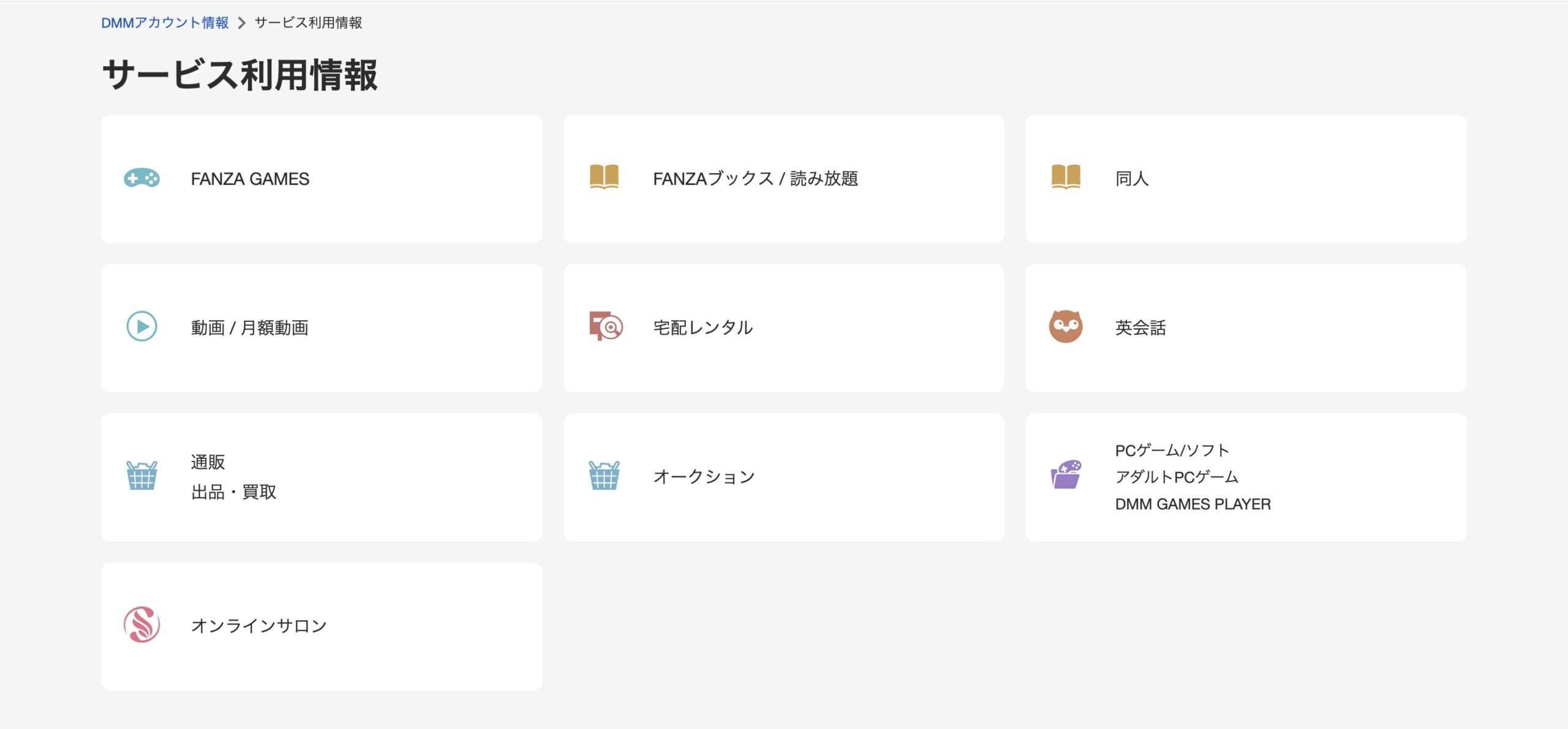1568x729 pixels.
Task: Click the basket icon beside オークション
Action: tap(604, 476)
